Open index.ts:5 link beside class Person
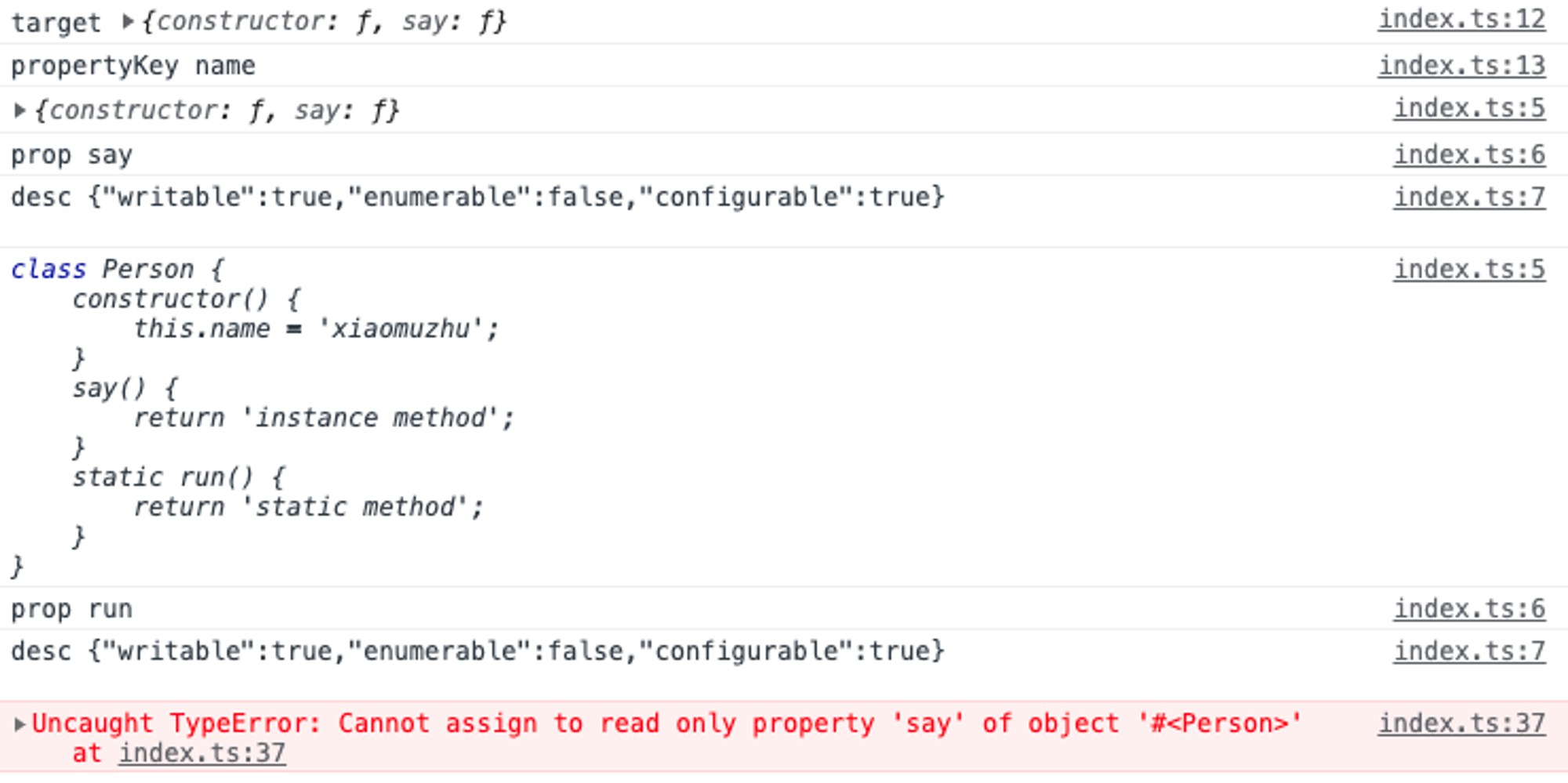The height and width of the screenshot is (783, 1568). 1469,270
